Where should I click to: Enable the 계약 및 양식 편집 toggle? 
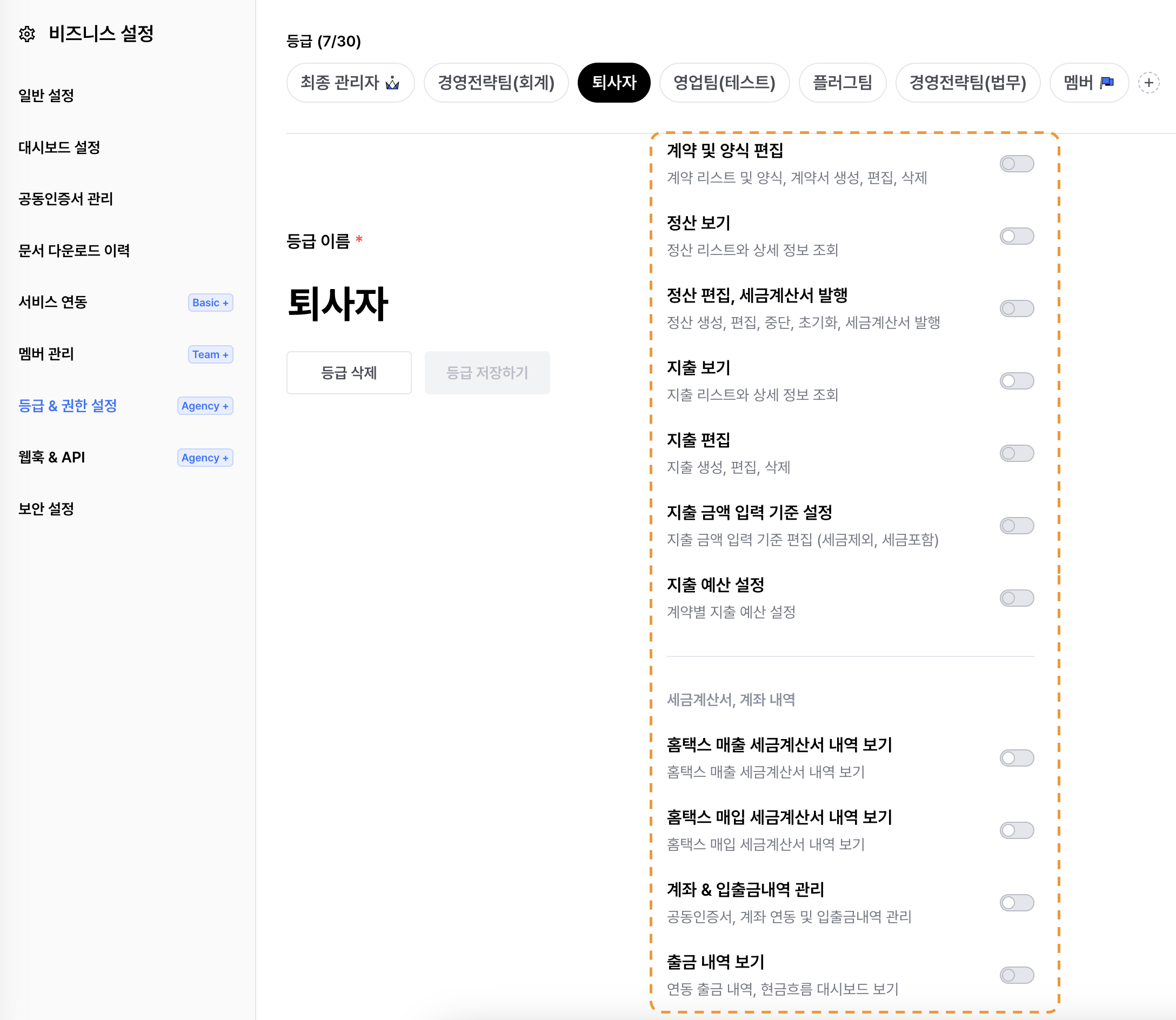[x=1016, y=164]
